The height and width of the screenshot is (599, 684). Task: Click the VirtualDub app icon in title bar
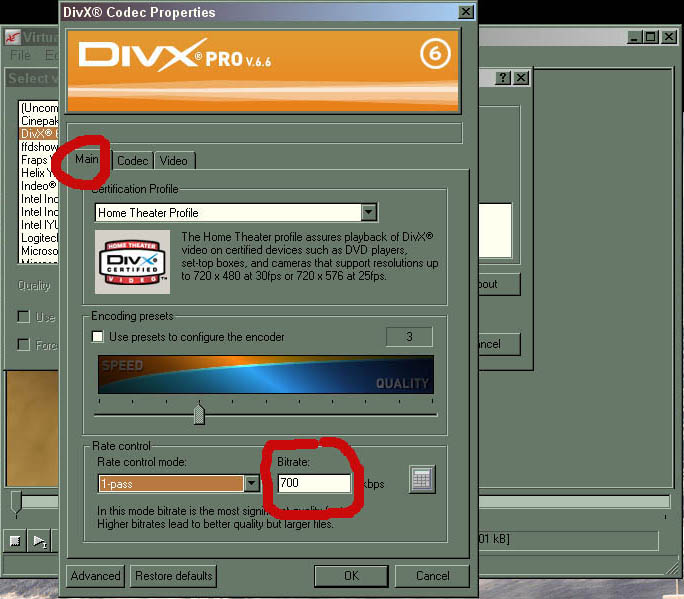click(x=12, y=38)
